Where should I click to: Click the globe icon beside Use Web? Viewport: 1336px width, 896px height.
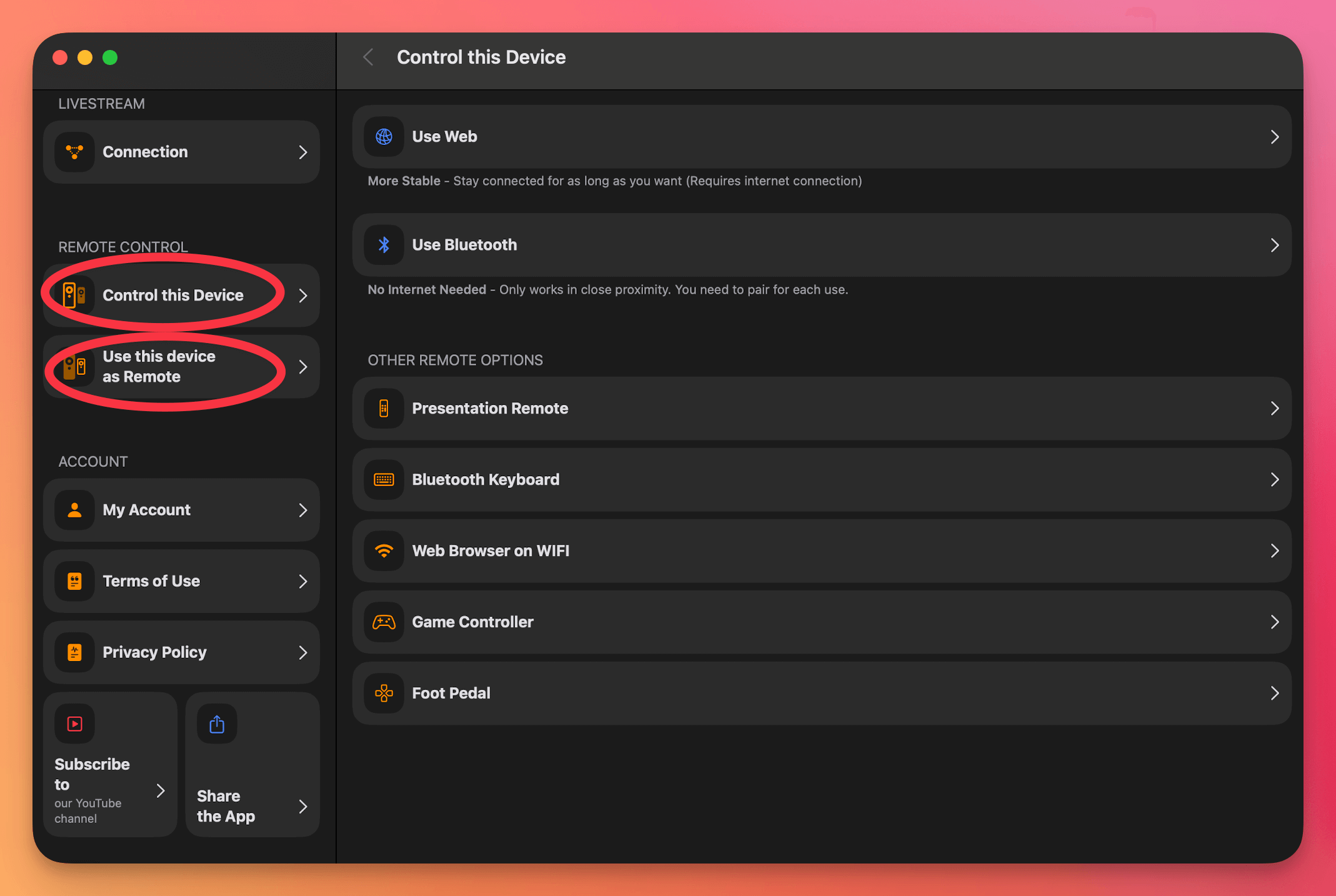[384, 136]
